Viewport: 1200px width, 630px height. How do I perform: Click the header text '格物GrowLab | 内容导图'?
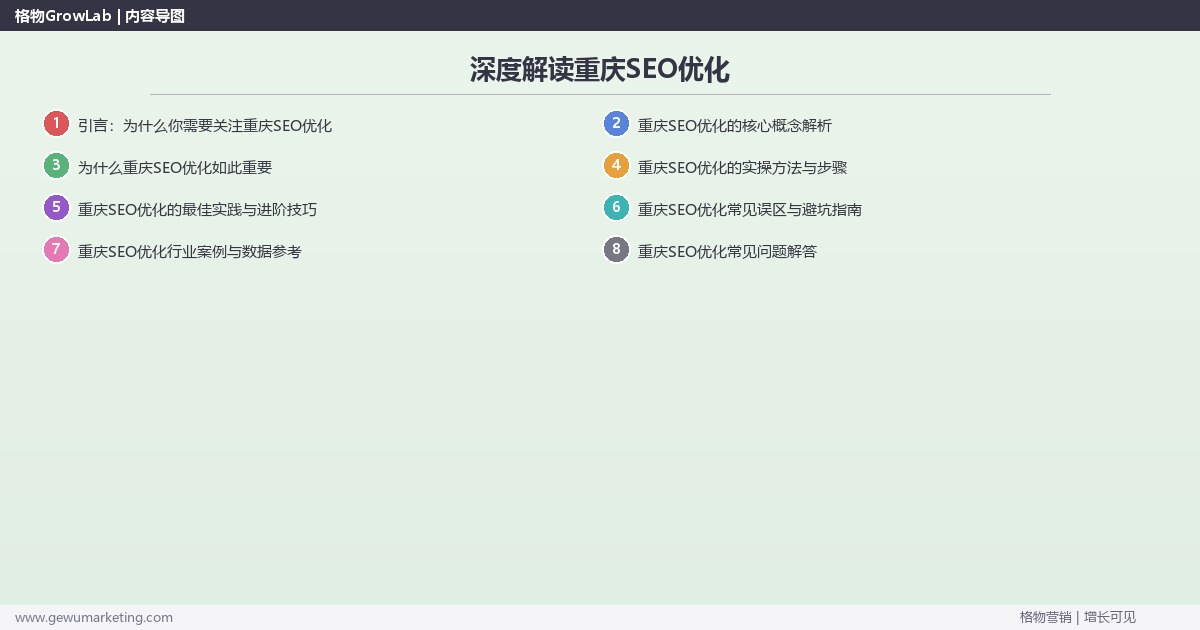pyautogui.click(x=100, y=16)
